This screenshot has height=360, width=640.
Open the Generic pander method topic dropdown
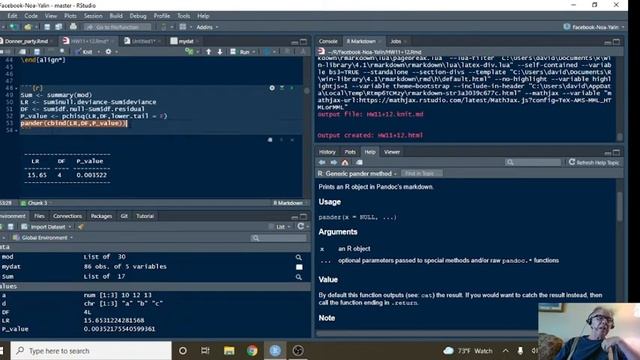click(358, 173)
